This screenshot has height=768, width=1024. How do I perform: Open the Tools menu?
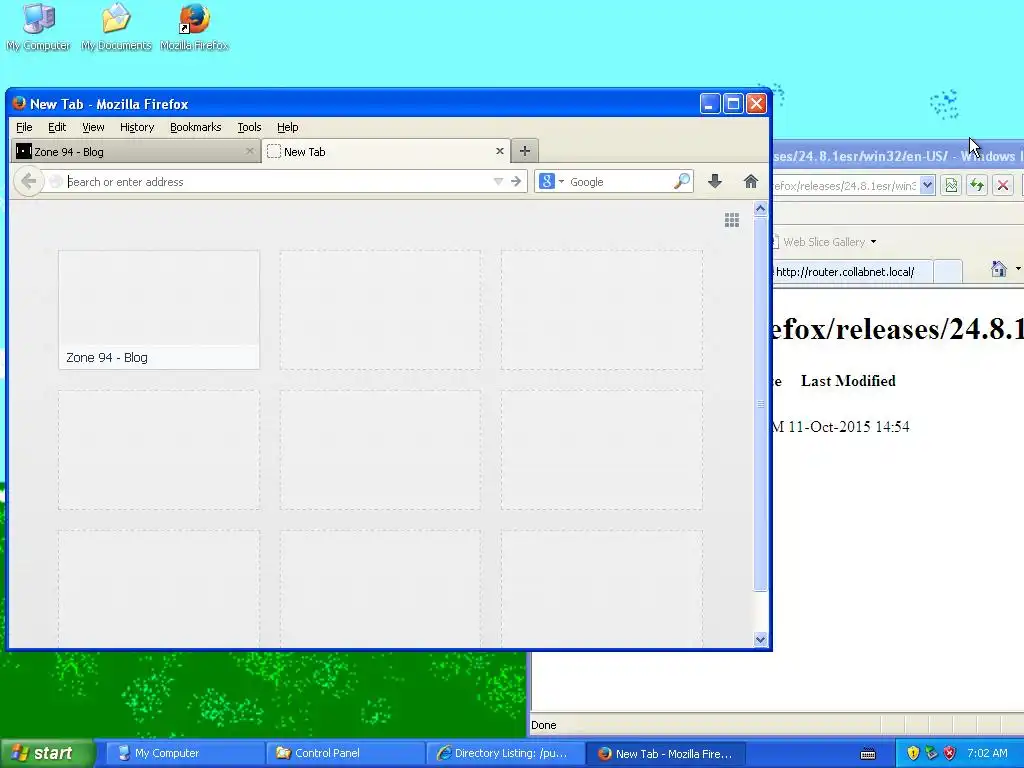click(x=249, y=127)
